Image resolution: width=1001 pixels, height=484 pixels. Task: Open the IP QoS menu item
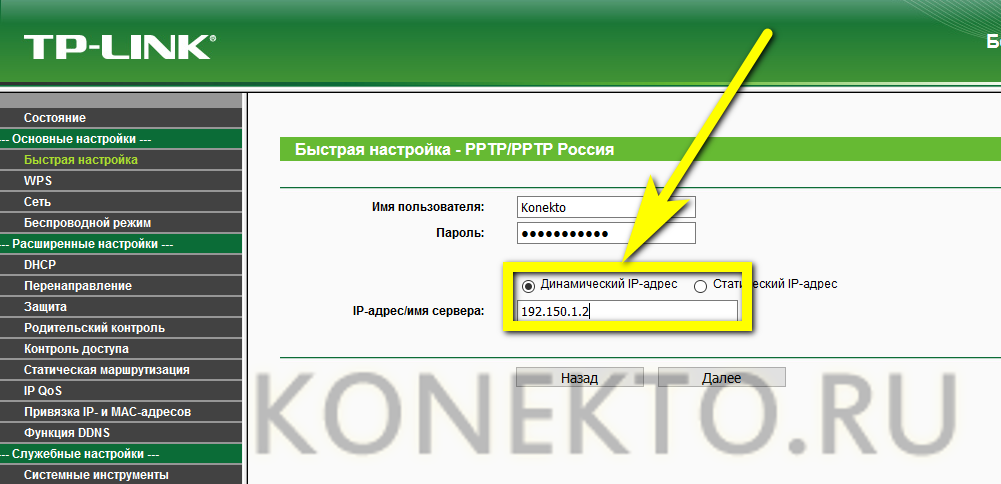(121, 390)
